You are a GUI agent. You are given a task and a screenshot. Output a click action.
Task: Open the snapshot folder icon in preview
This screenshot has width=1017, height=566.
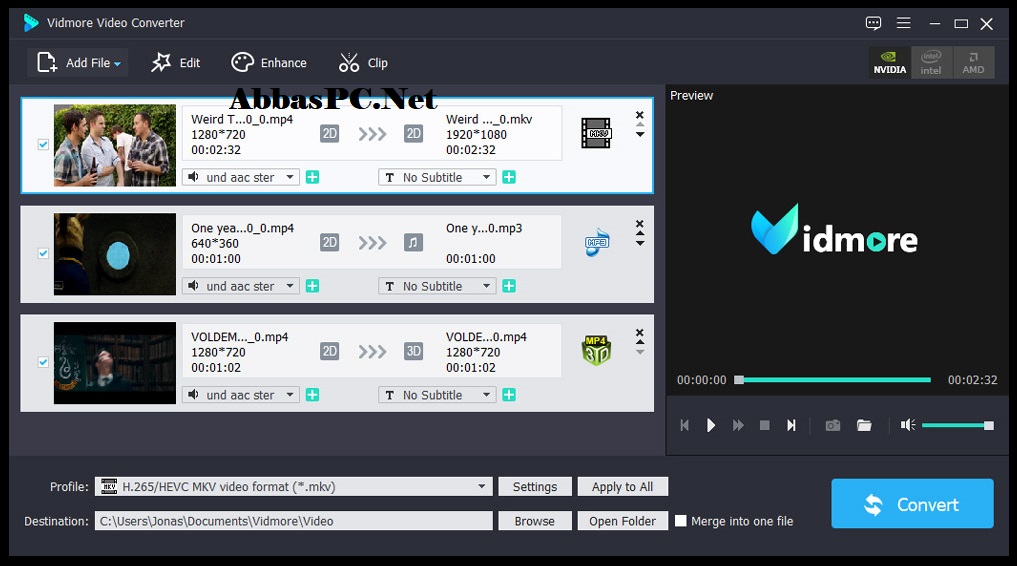pyautogui.click(x=864, y=425)
